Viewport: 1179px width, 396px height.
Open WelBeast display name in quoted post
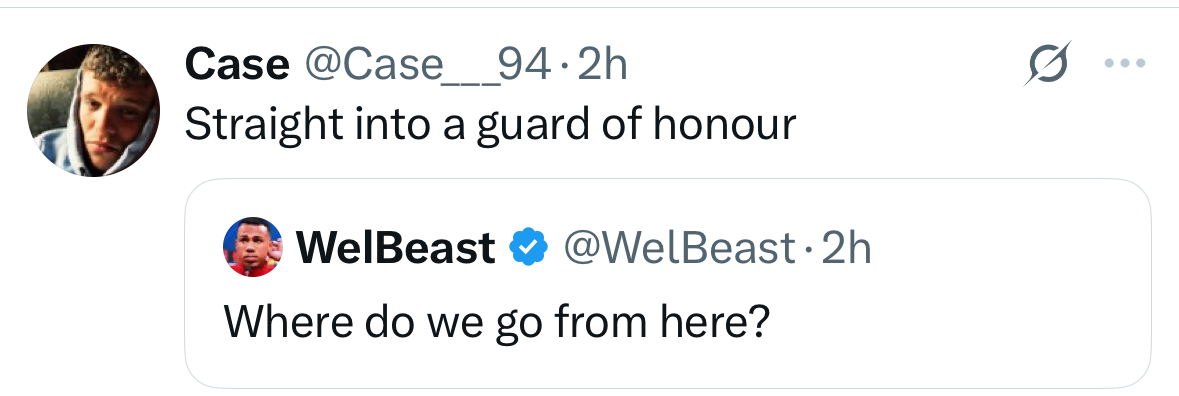(396, 247)
